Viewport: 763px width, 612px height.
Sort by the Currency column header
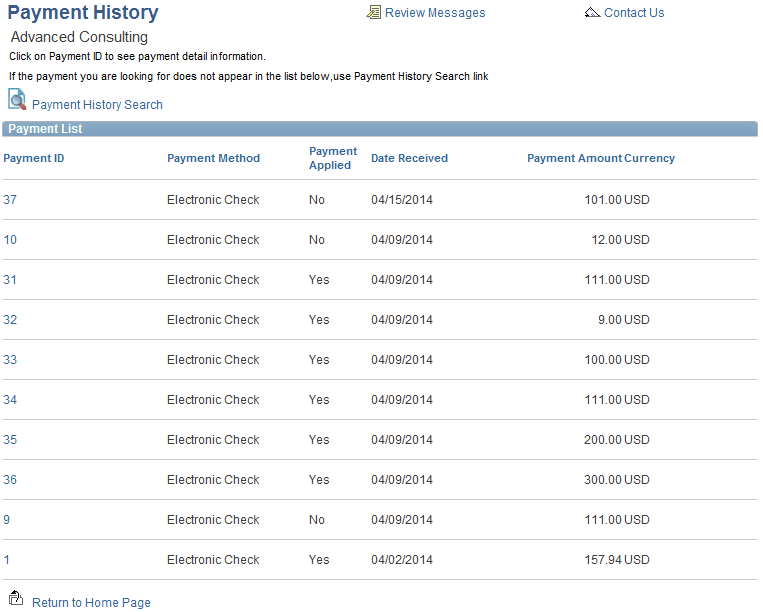click(650, 158)
